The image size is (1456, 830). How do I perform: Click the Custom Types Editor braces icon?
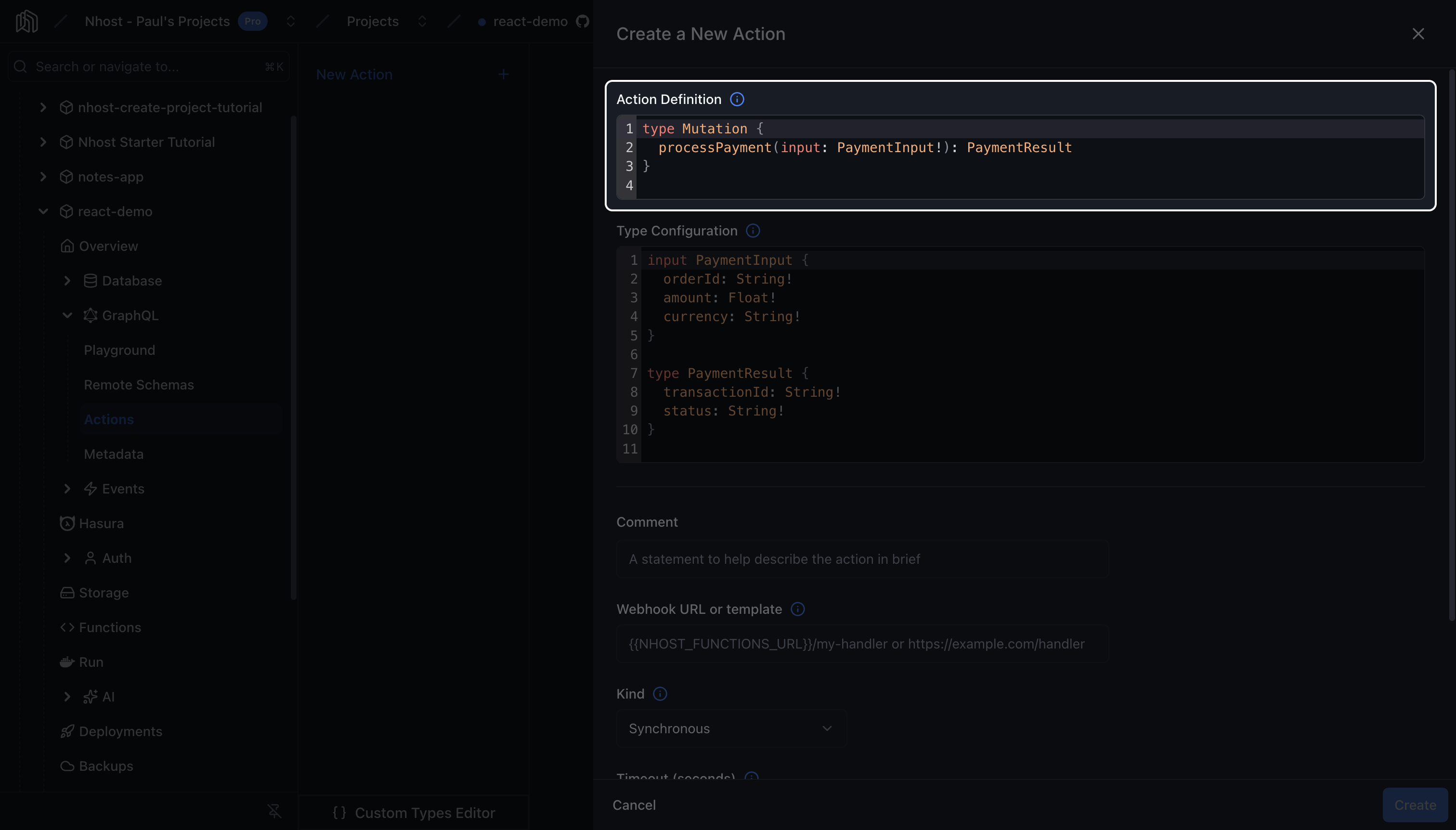(339, 813)
